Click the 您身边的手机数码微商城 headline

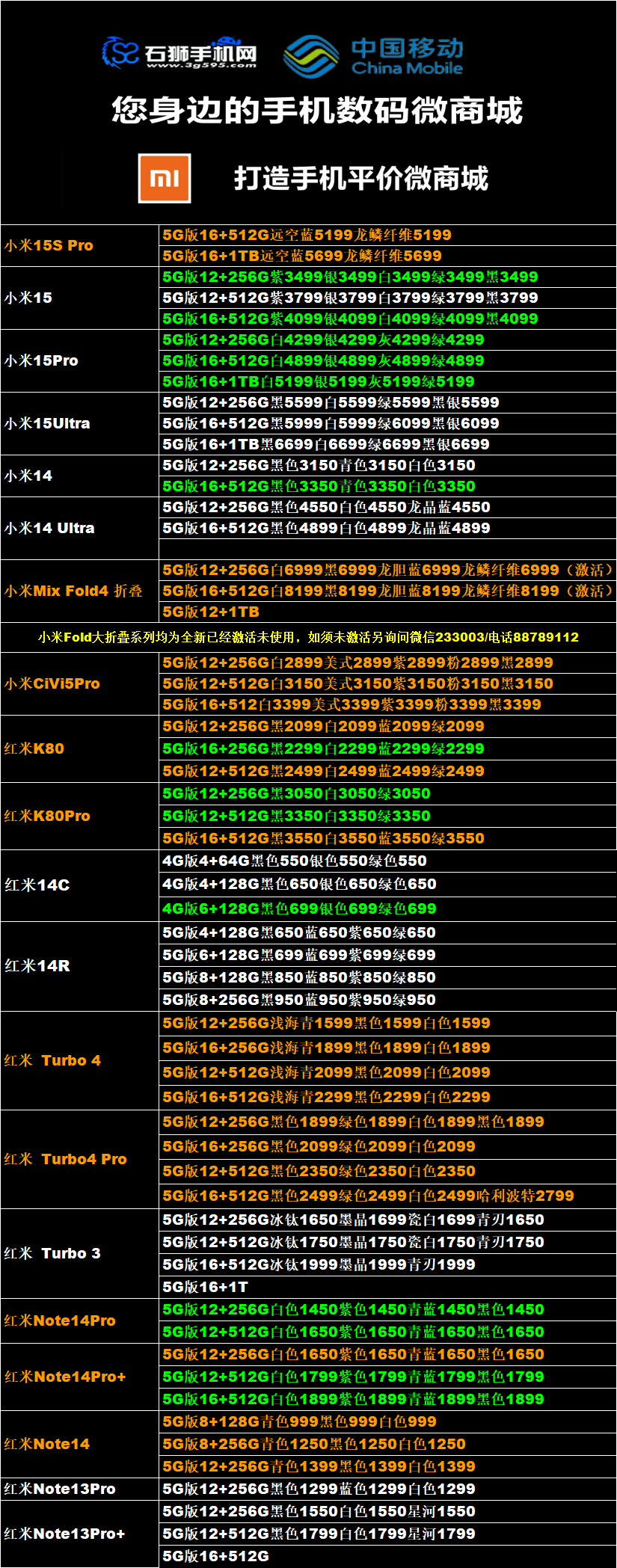[317, 111]
